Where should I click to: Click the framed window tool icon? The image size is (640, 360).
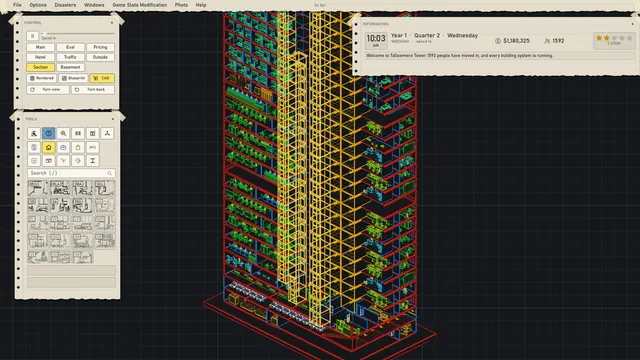click(x=93, y=133)
